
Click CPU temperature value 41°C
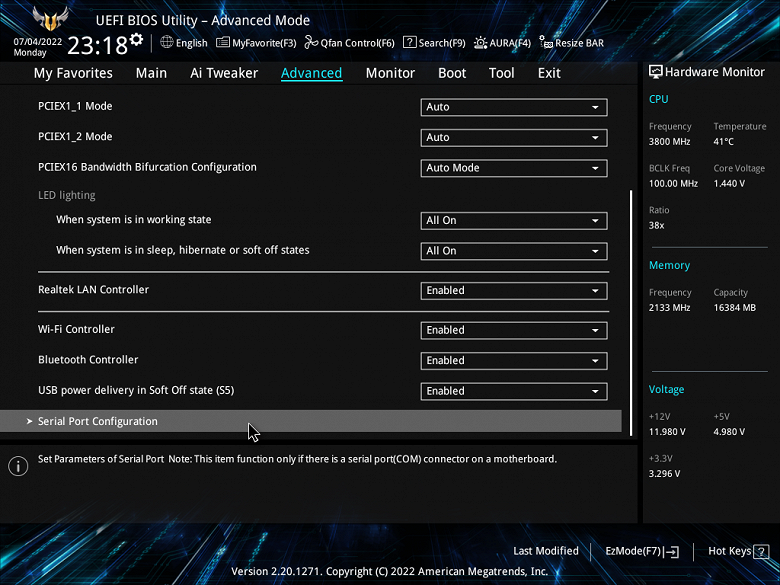pos(723,142)
